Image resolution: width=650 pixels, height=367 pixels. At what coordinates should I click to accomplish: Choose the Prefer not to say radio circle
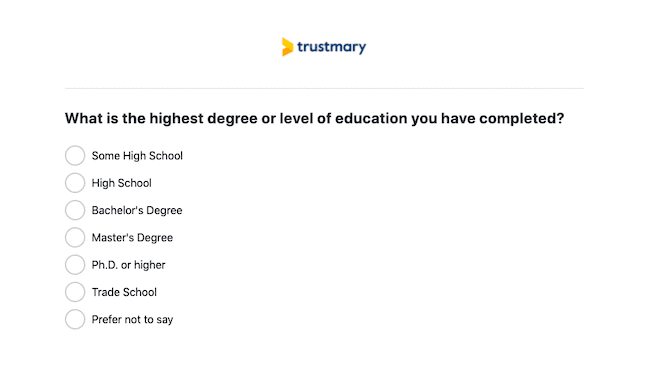coord(75,319)
